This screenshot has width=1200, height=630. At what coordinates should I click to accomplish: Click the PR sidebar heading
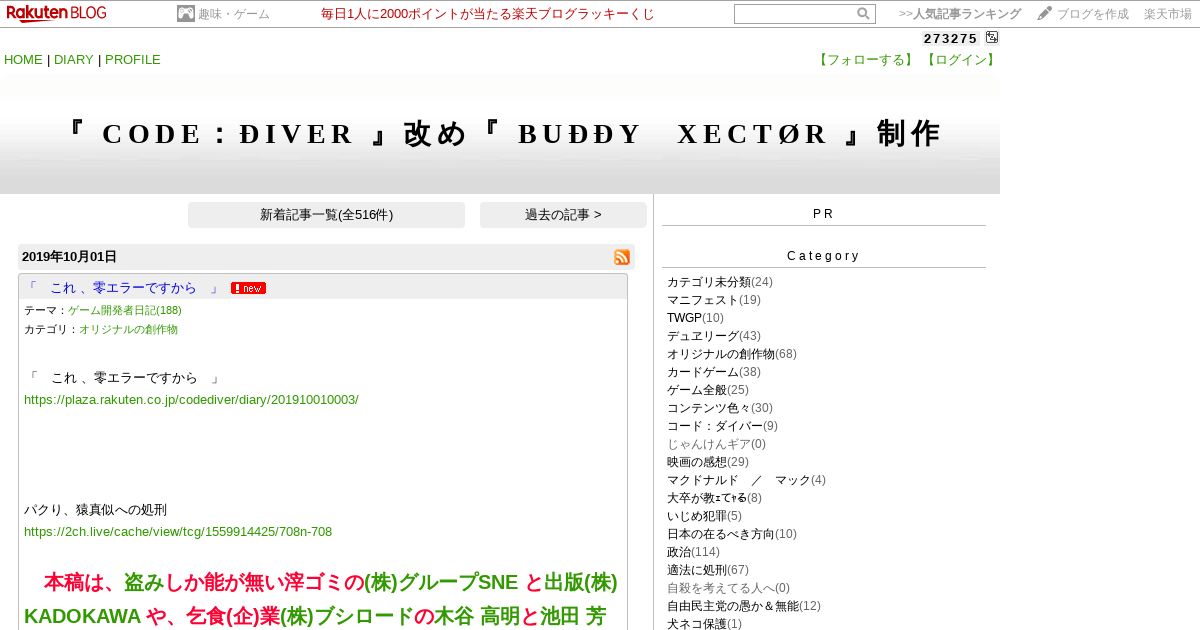823,214
